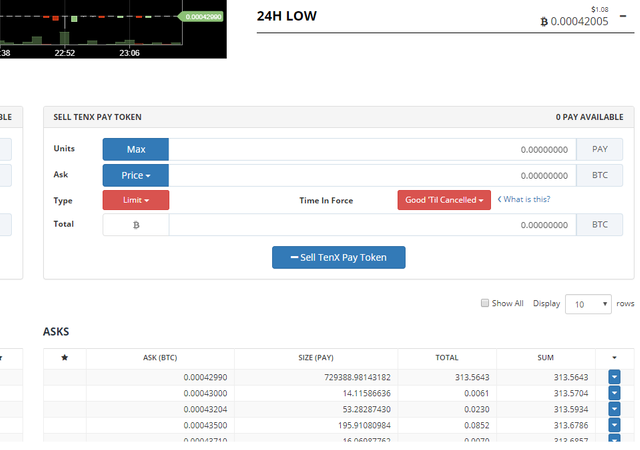Open action dropdown for ask 0.00042990
The image size is (640, 450).
[614, 376]
